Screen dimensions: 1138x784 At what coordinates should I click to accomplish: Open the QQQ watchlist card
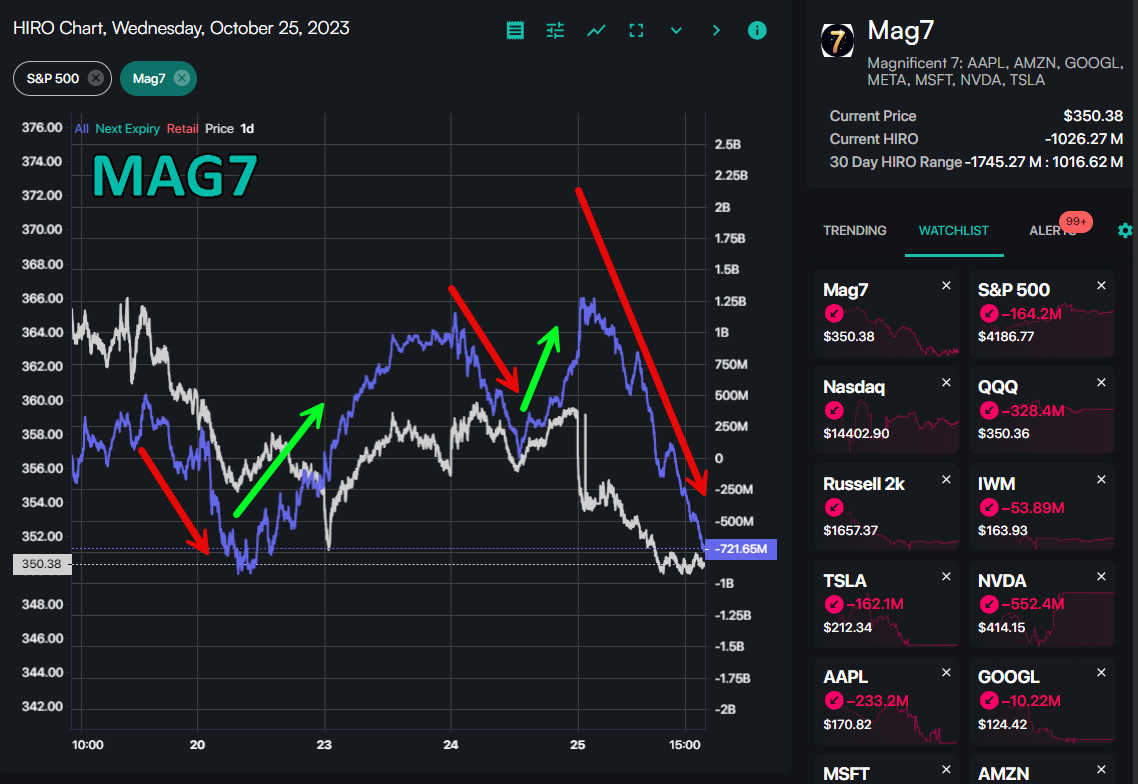tap(1041, 410)
